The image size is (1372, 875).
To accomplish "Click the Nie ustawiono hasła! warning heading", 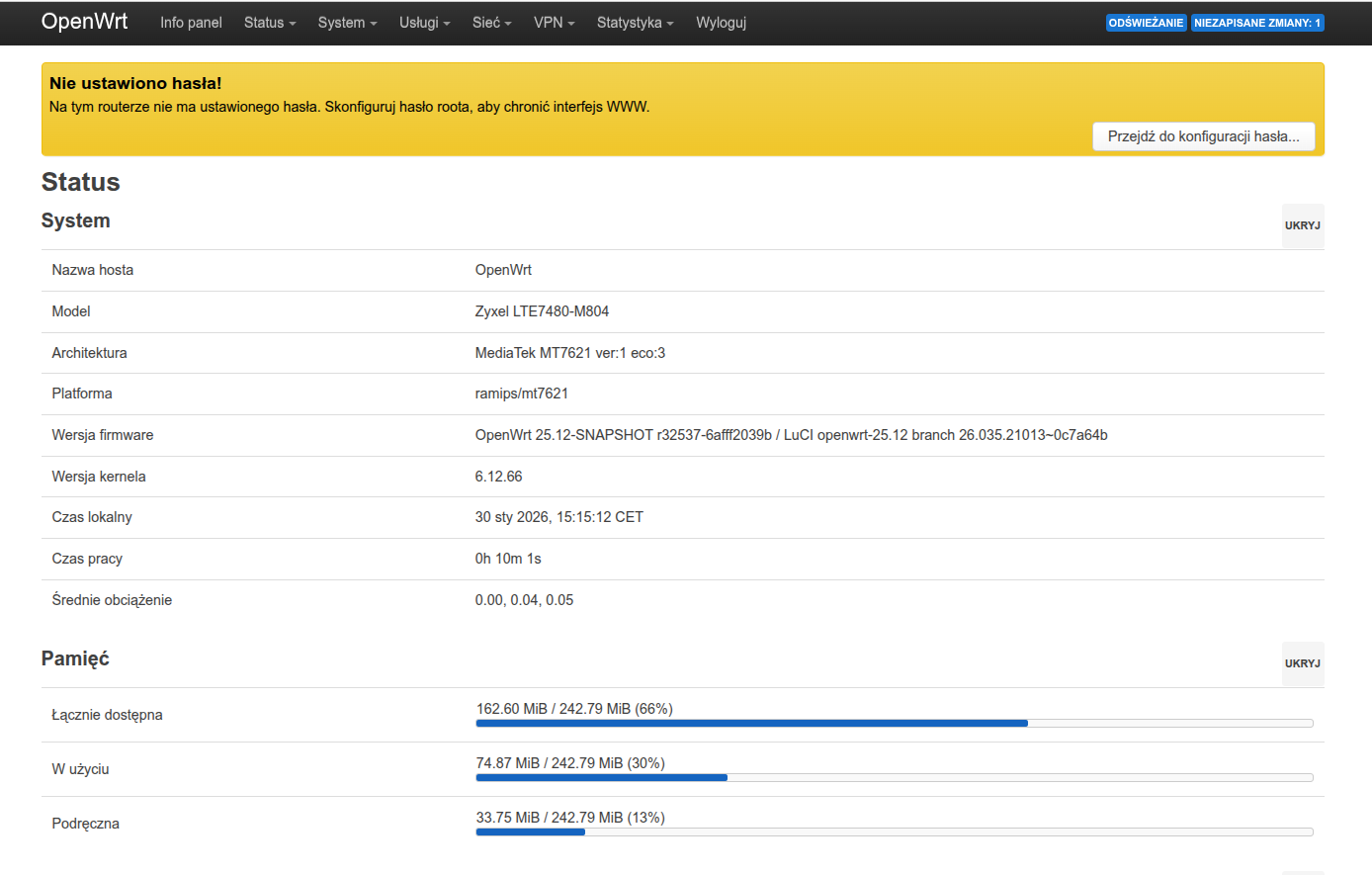I will point(135,84).
